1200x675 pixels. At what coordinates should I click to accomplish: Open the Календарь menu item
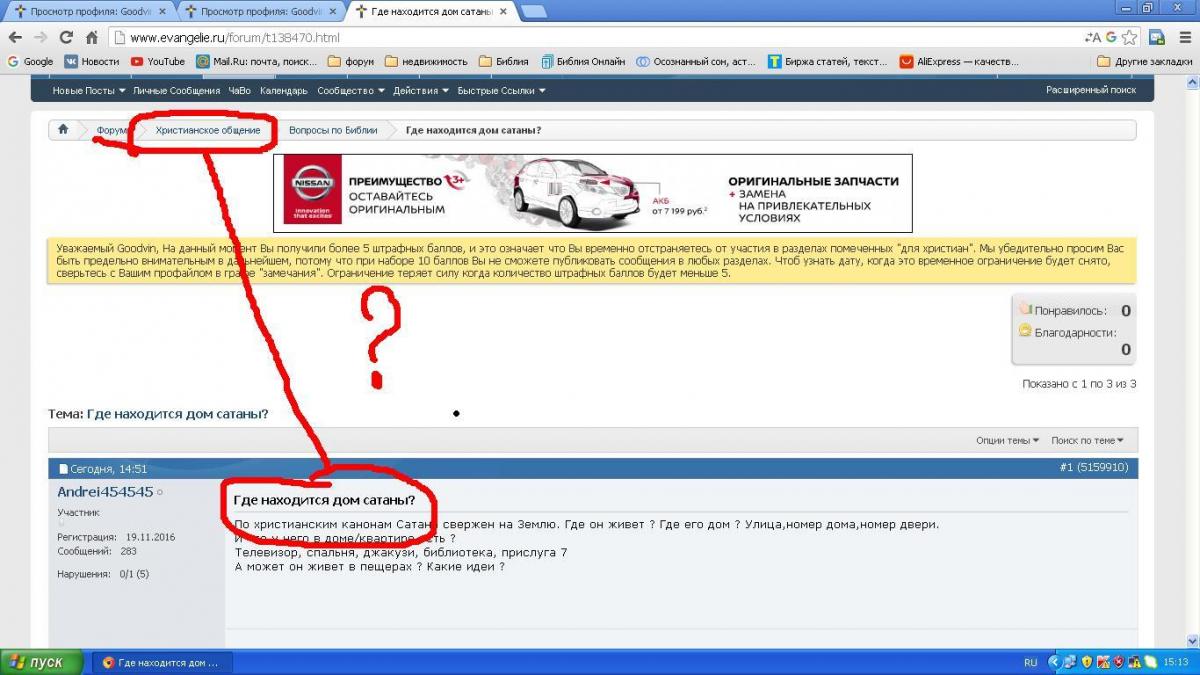284,90
